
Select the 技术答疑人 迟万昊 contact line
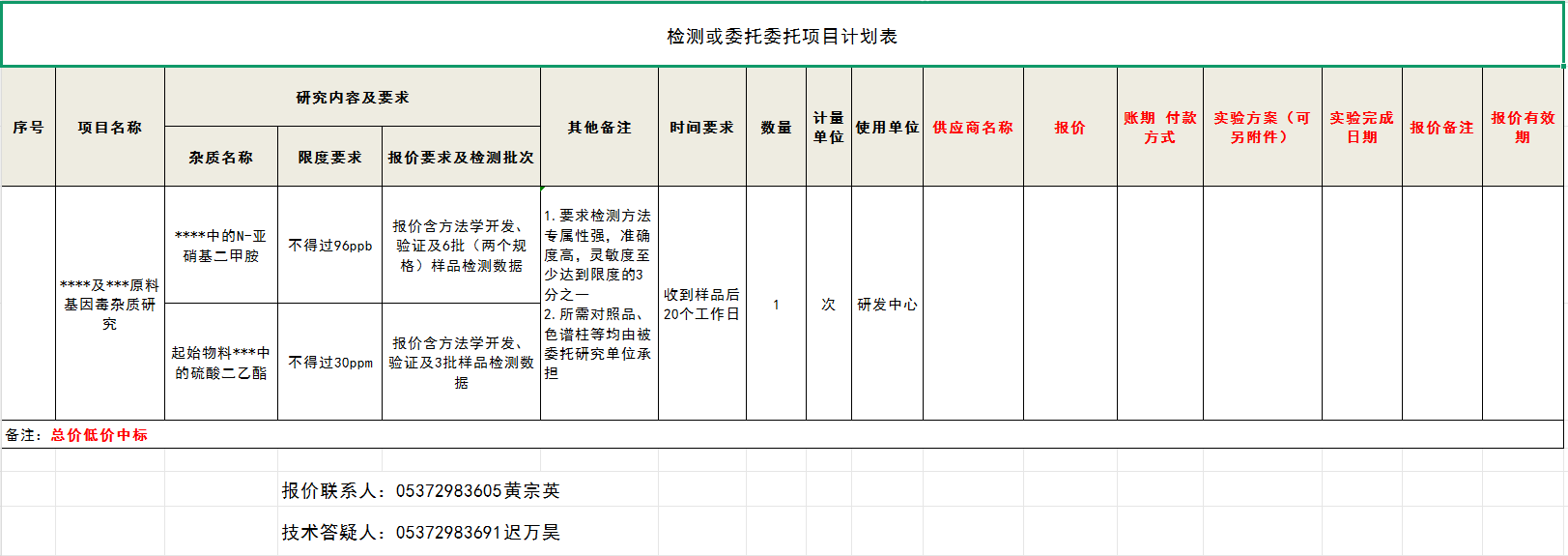[420, 533]
